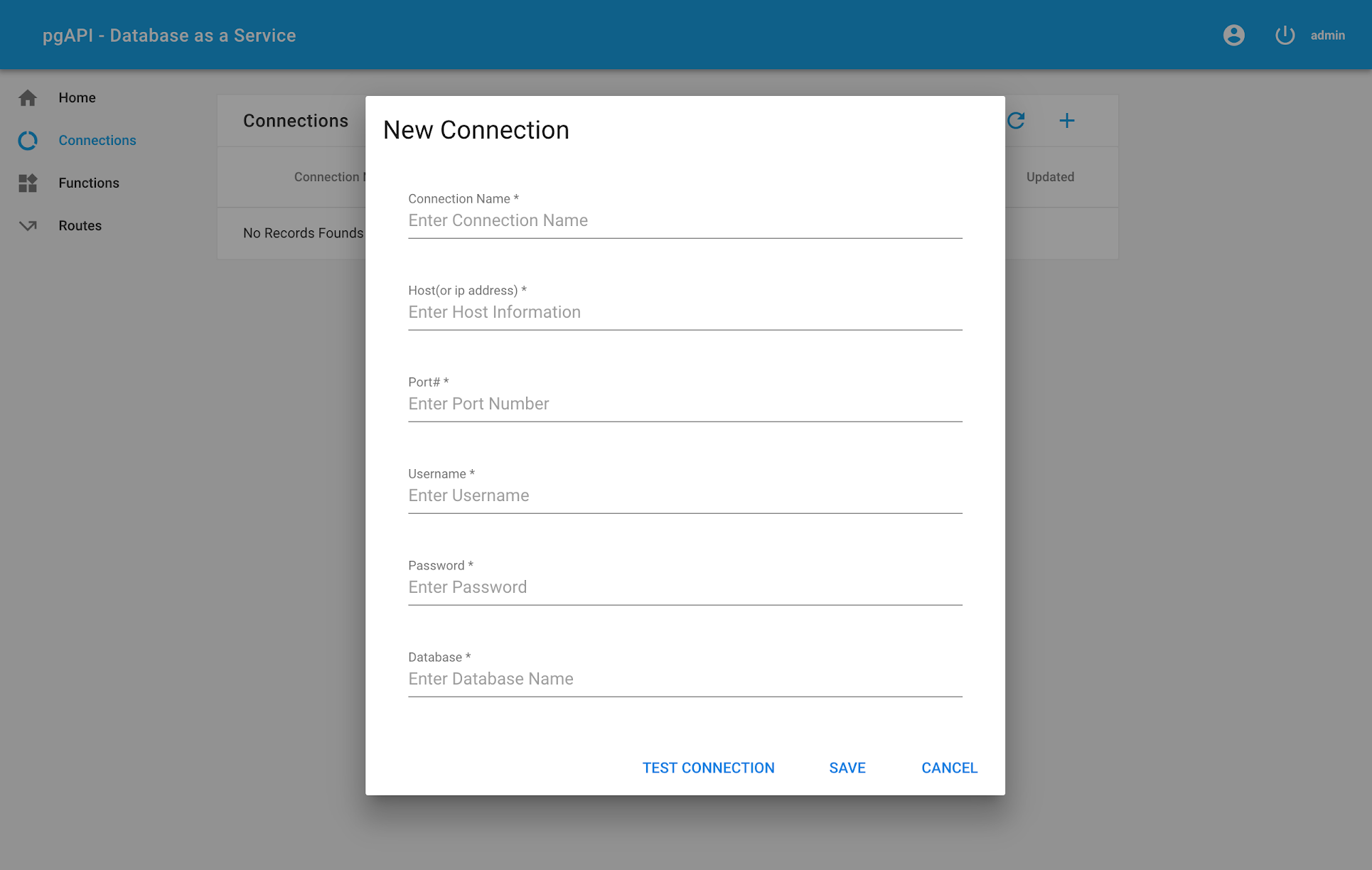
Task: Click SAVE button to save connection
Action: (x=847, y=768)
